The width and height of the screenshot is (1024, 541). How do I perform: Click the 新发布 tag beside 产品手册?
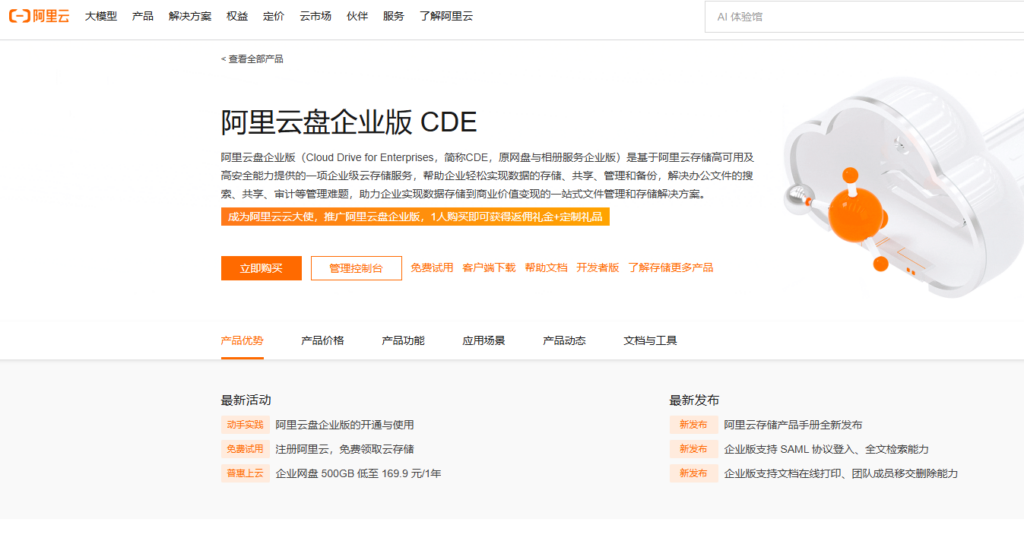pos(694,425)
